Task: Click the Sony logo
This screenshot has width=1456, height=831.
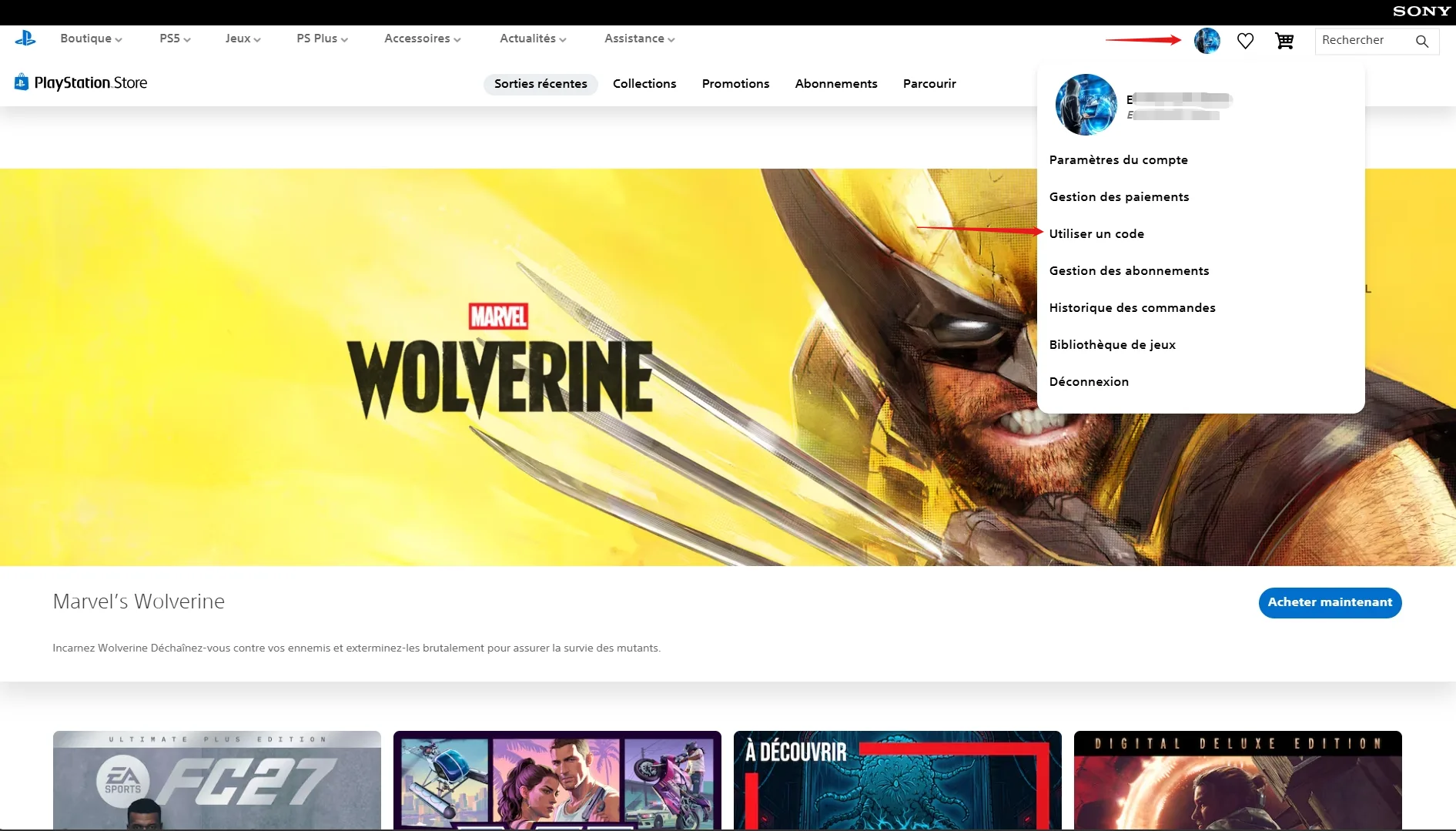Action: click(1421, 12)
